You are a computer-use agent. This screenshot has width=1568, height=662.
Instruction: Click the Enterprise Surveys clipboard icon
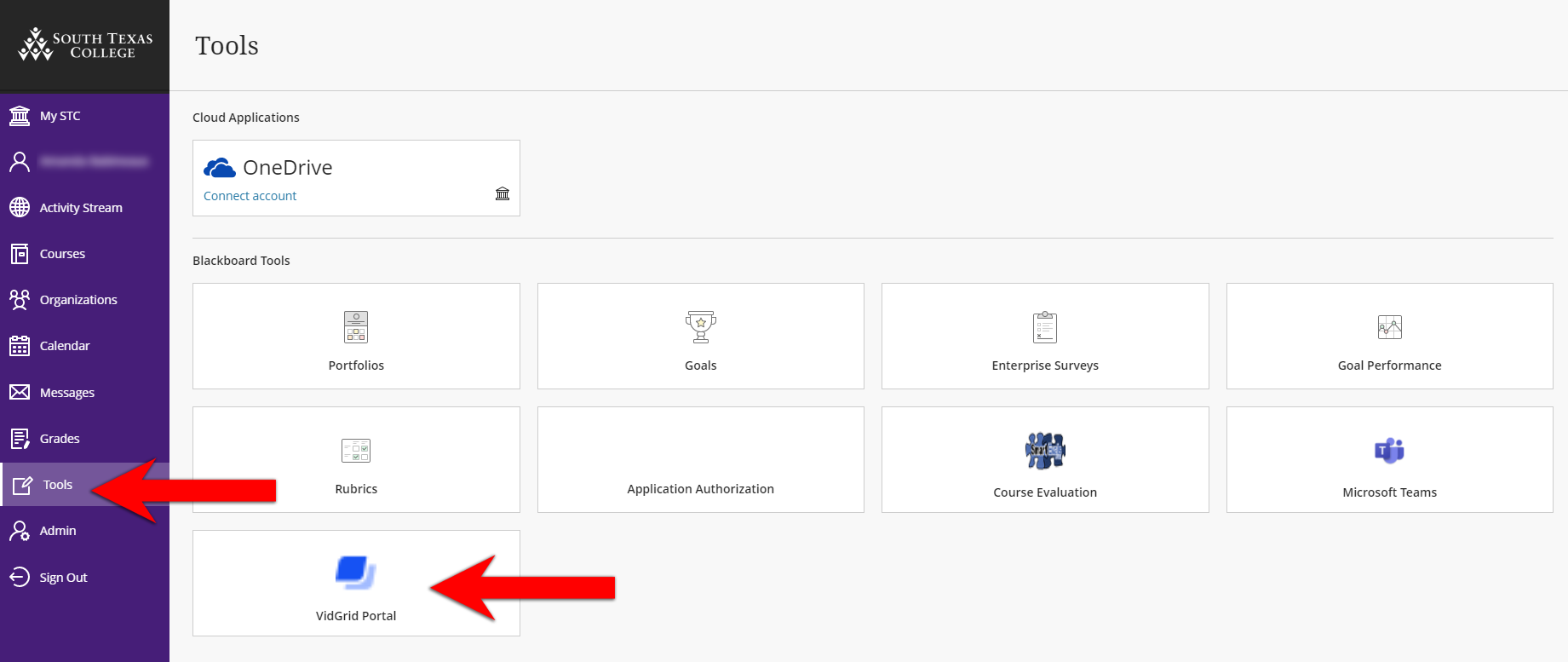click(1045, 327)
